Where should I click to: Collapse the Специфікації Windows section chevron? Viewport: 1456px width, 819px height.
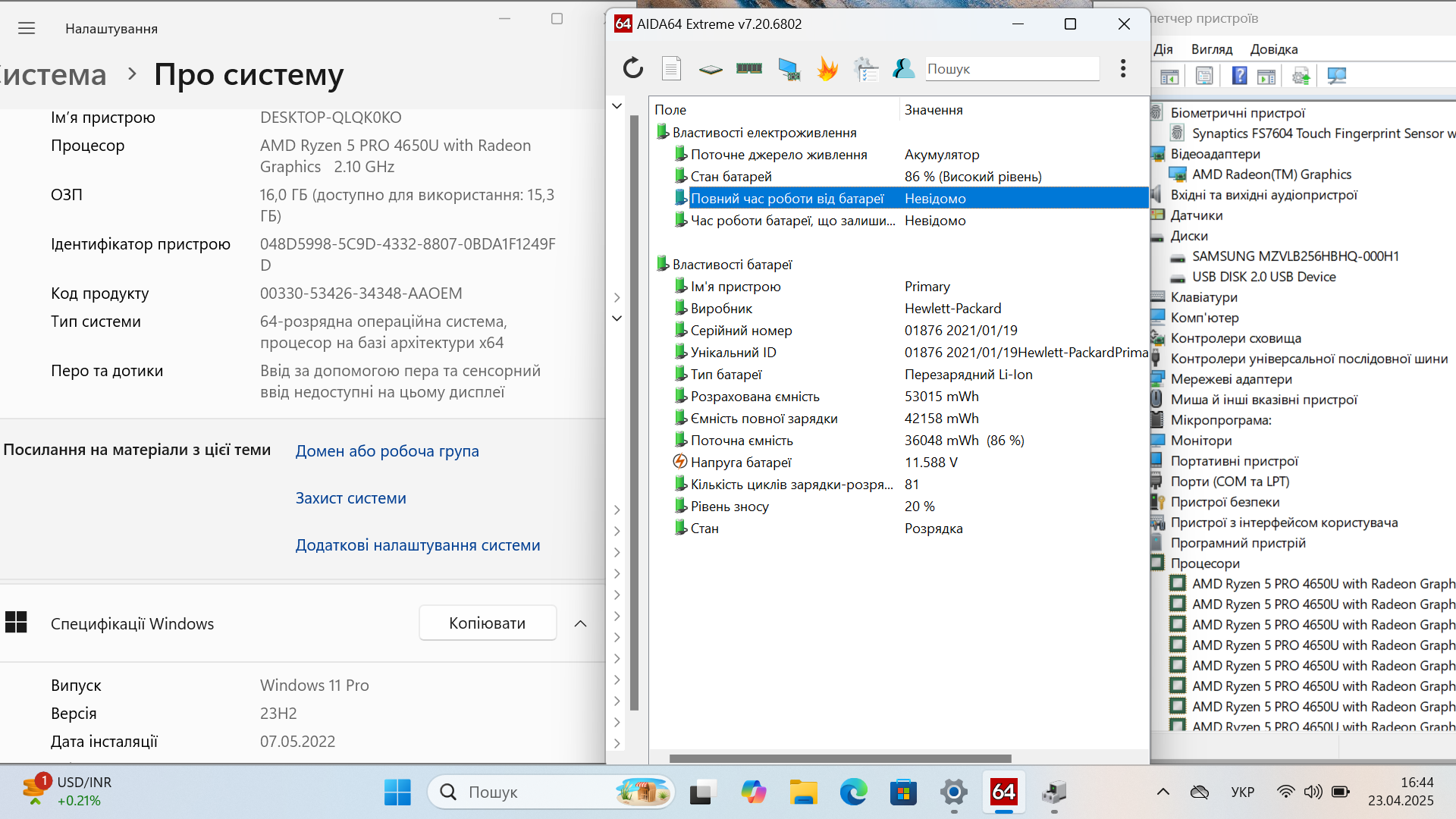[x=580, y=623]
